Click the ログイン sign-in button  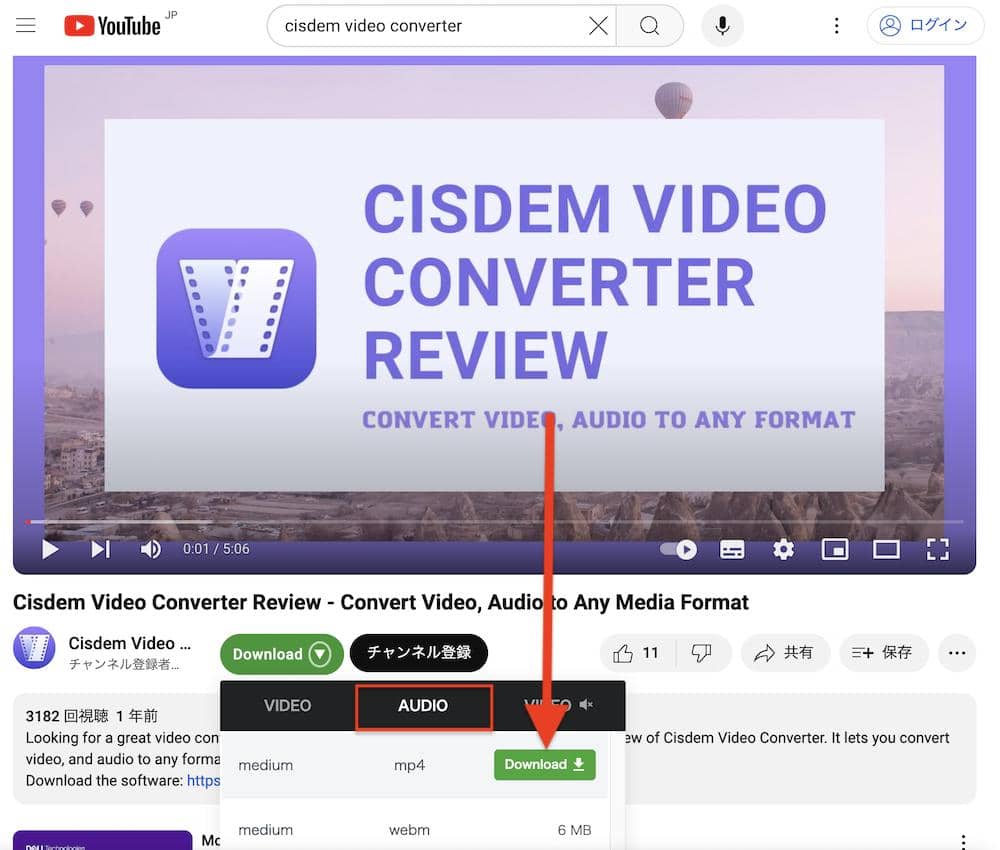tap(925, 26)
